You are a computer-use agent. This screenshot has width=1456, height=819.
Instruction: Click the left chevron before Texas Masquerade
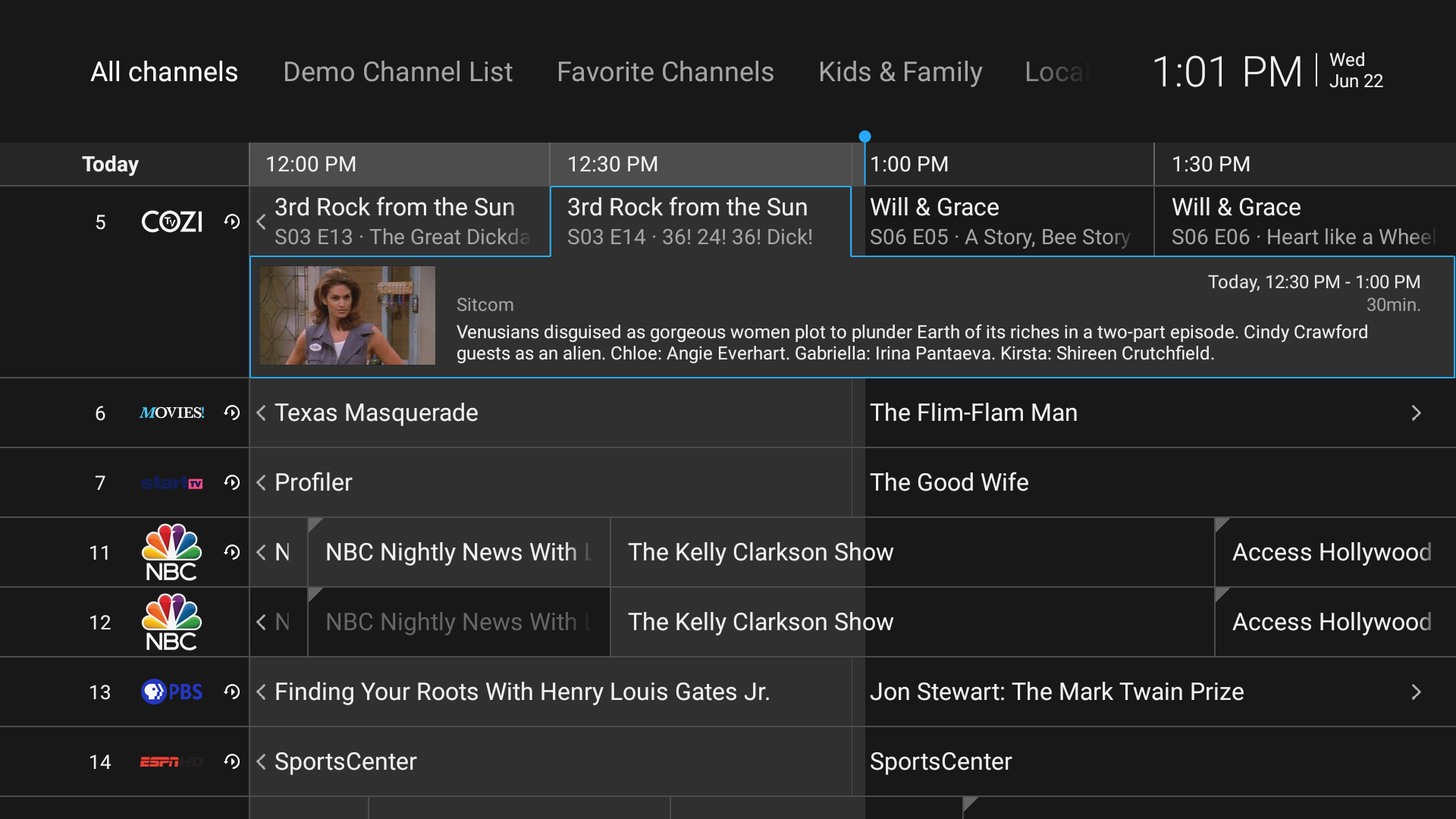point(261,413)
